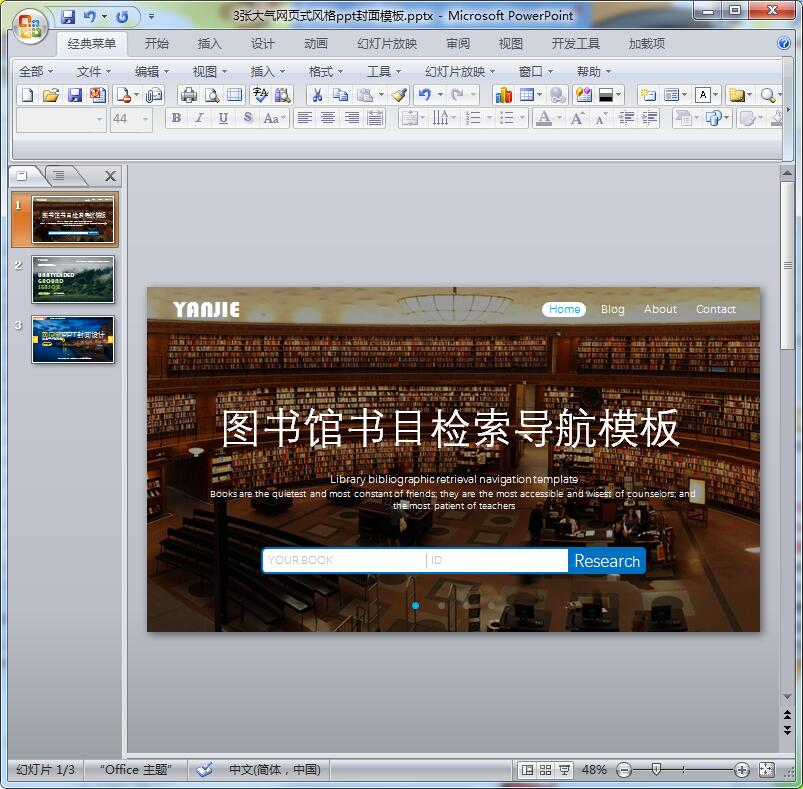This screenshot has width=803, height=789.
Task: Click the print icon in the toolbar
Action: pyautogui.click(x=189, y=95)
